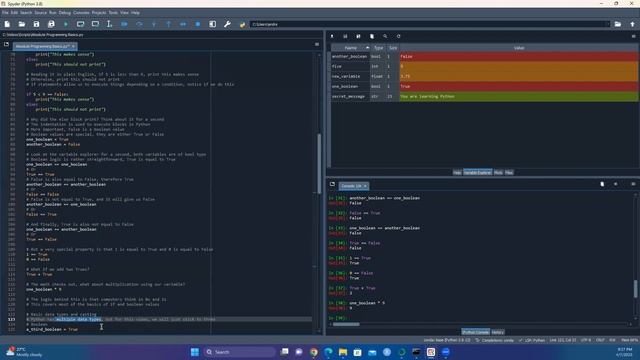640x360 pixels.
Task: Open the View menu
Action: point(124,13)
